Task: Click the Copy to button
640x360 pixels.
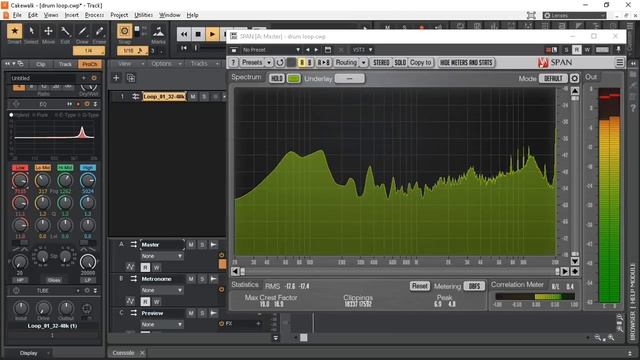Action: (x=420, y=62)
